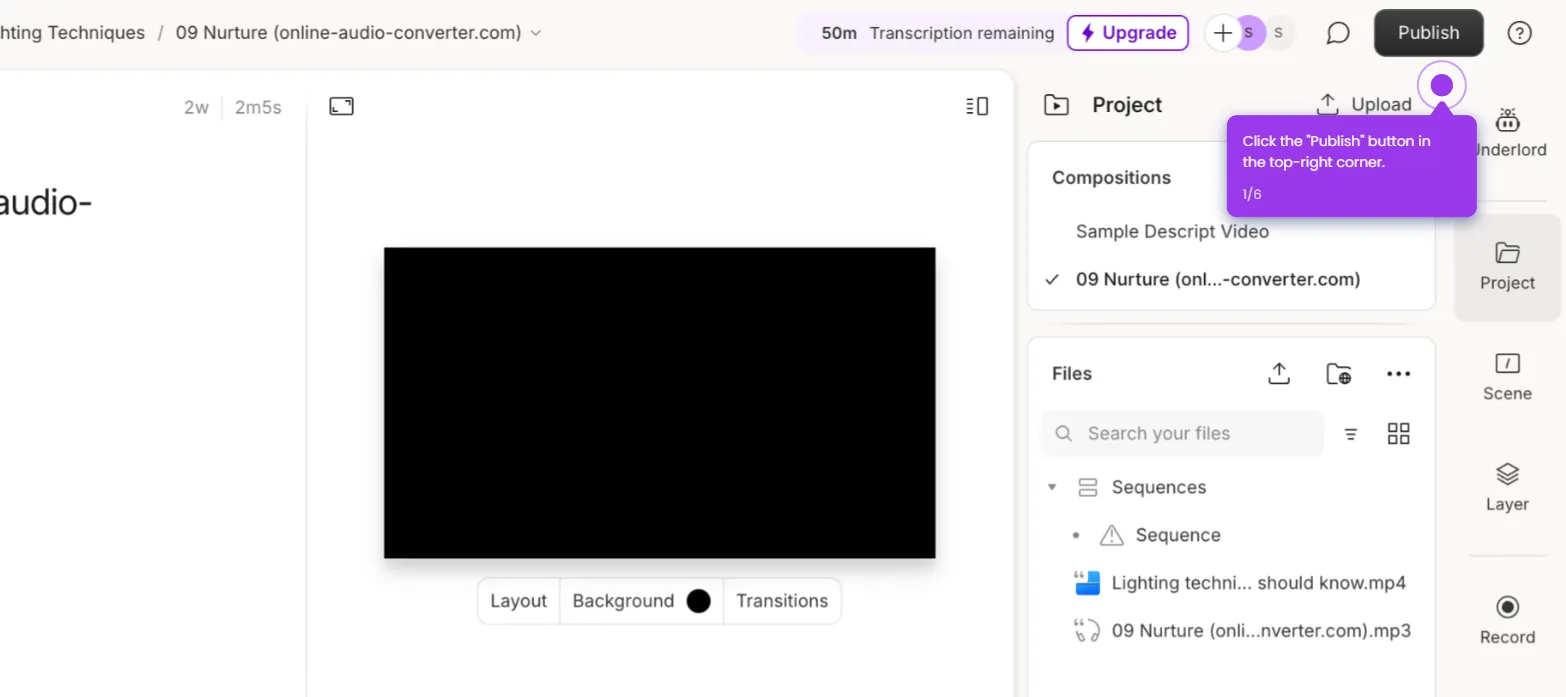
Task: Open composition name dropdown chevron
Action: pyautogui.click(x=536, y=33)
